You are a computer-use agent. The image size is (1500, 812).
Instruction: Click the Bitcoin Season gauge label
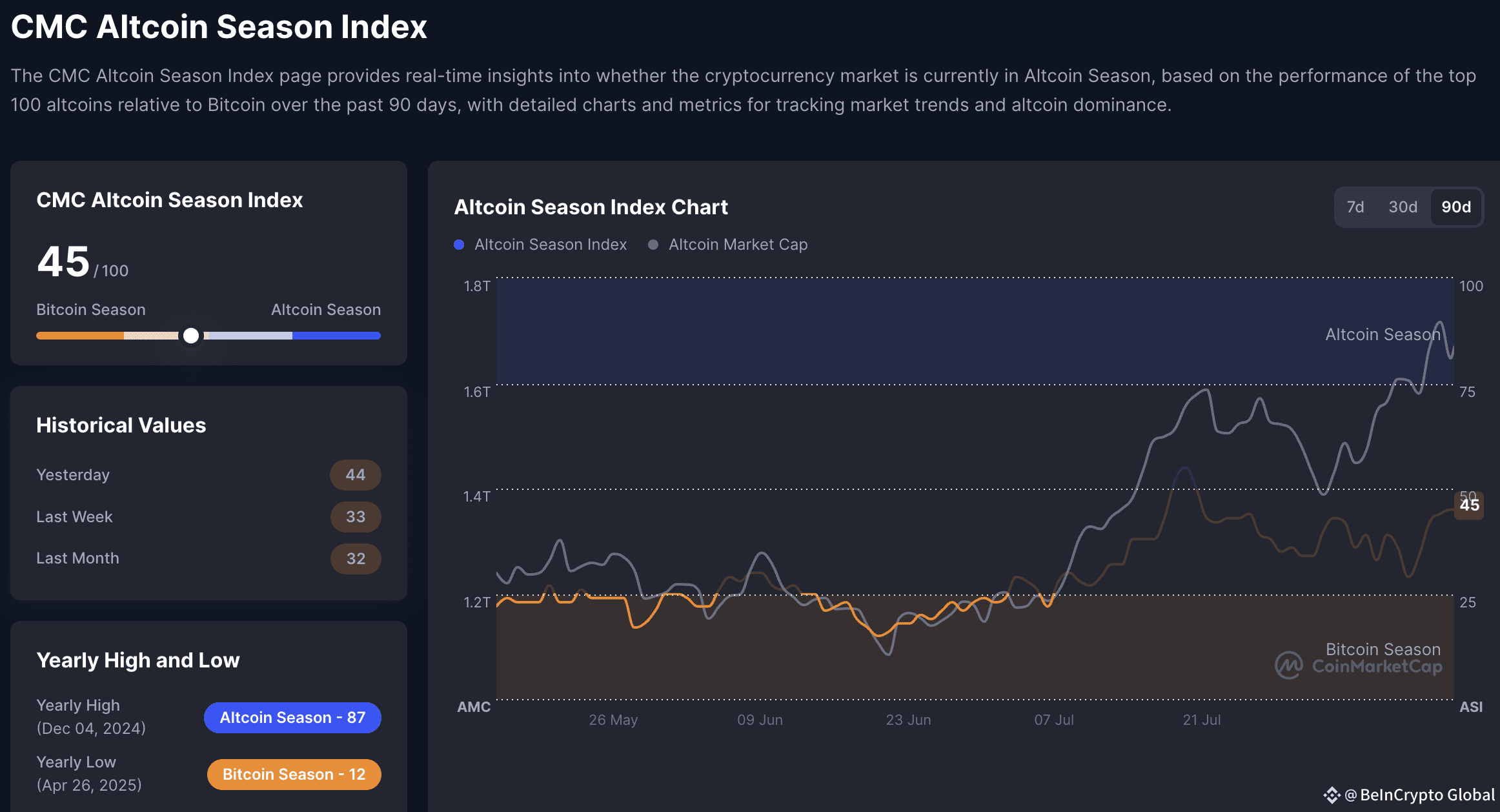coord(91,310)
